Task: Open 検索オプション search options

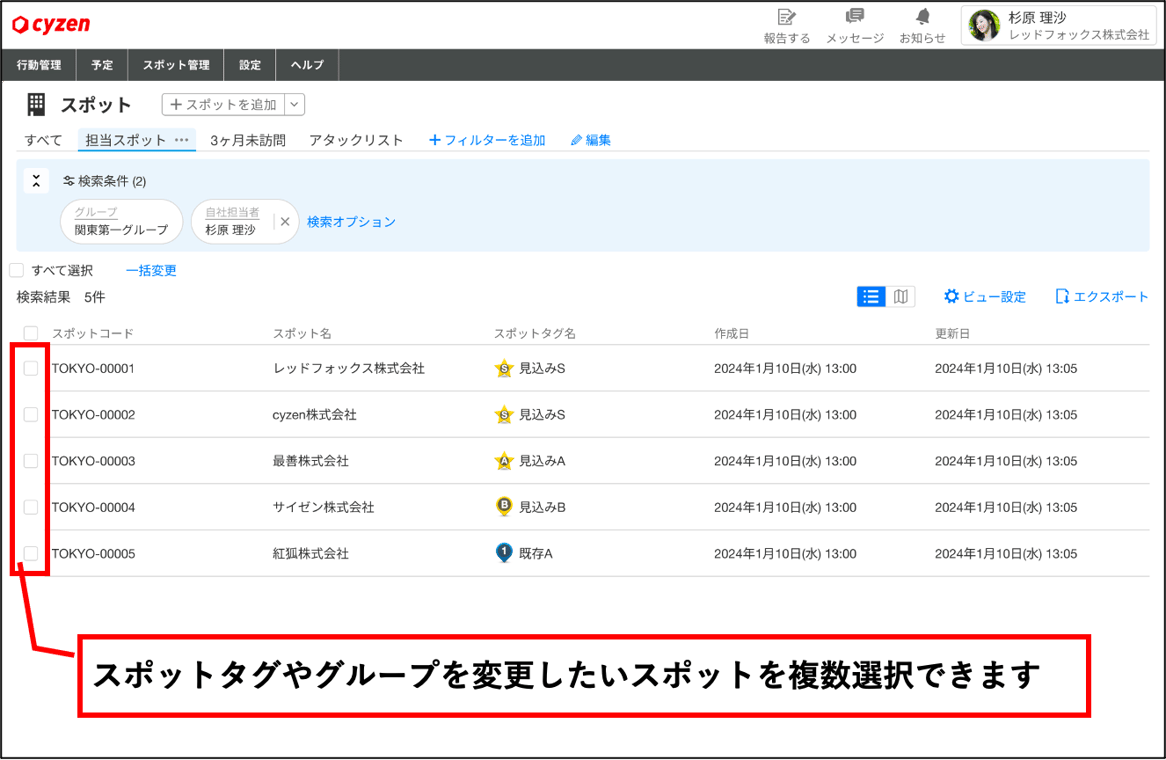Action: tap(351, 222)
